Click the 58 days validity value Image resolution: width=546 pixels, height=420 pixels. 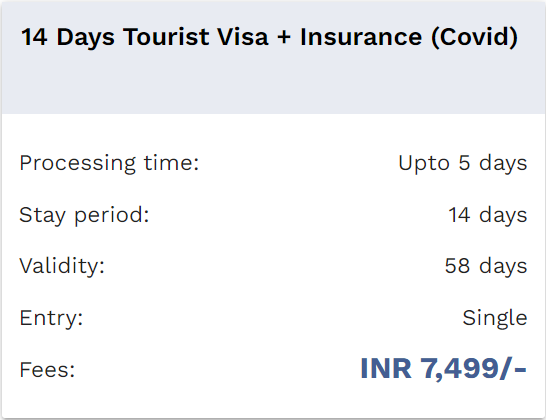[486, 266]
